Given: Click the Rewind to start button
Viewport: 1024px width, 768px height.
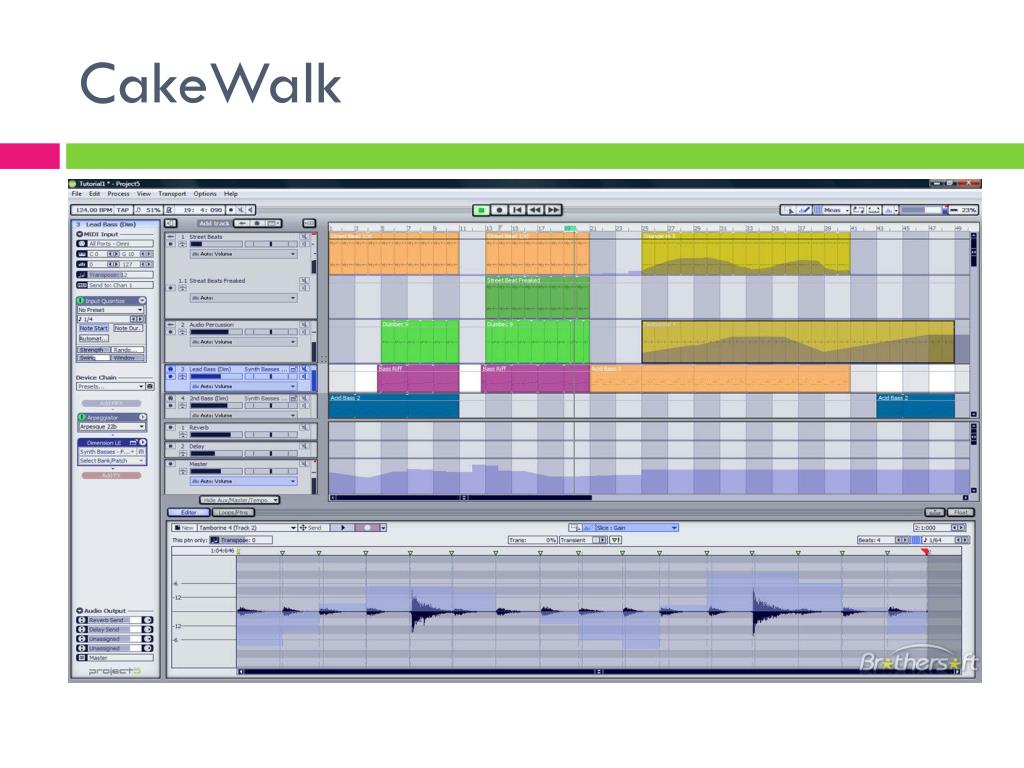Looking at the screenshot, I should pos(517,210).
